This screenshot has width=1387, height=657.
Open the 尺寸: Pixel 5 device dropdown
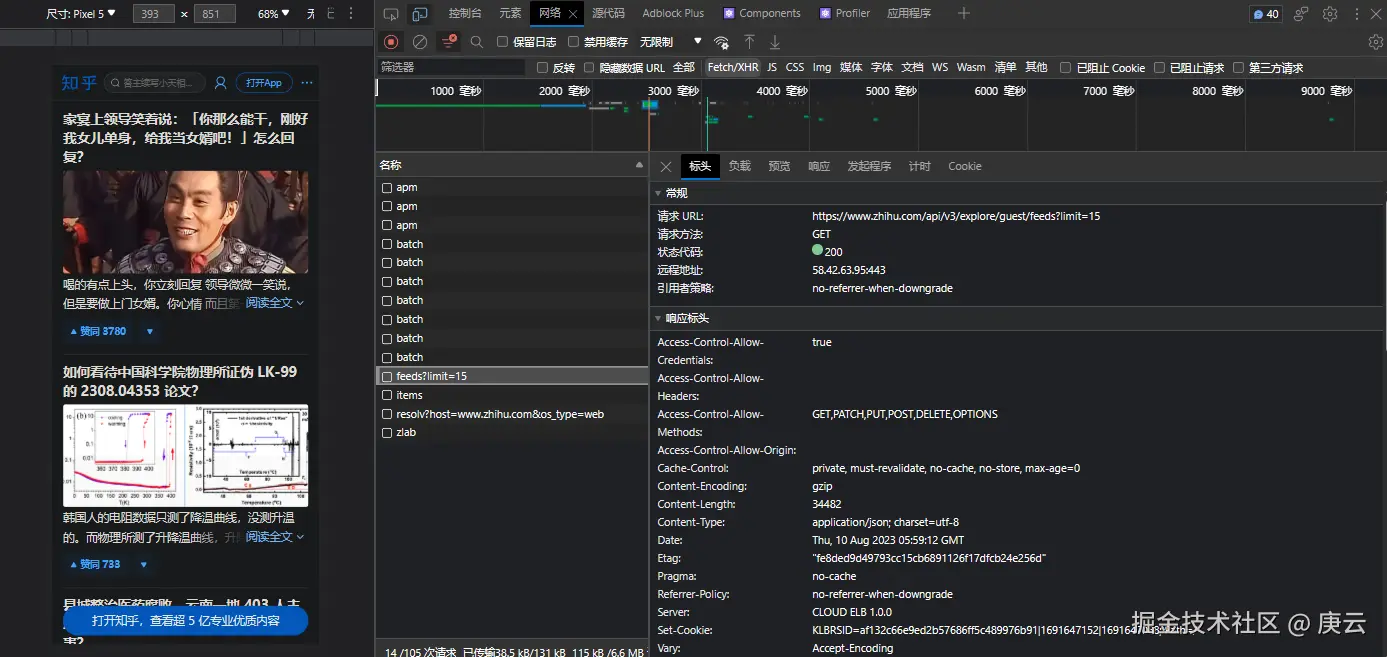click(x=81, y=14)
